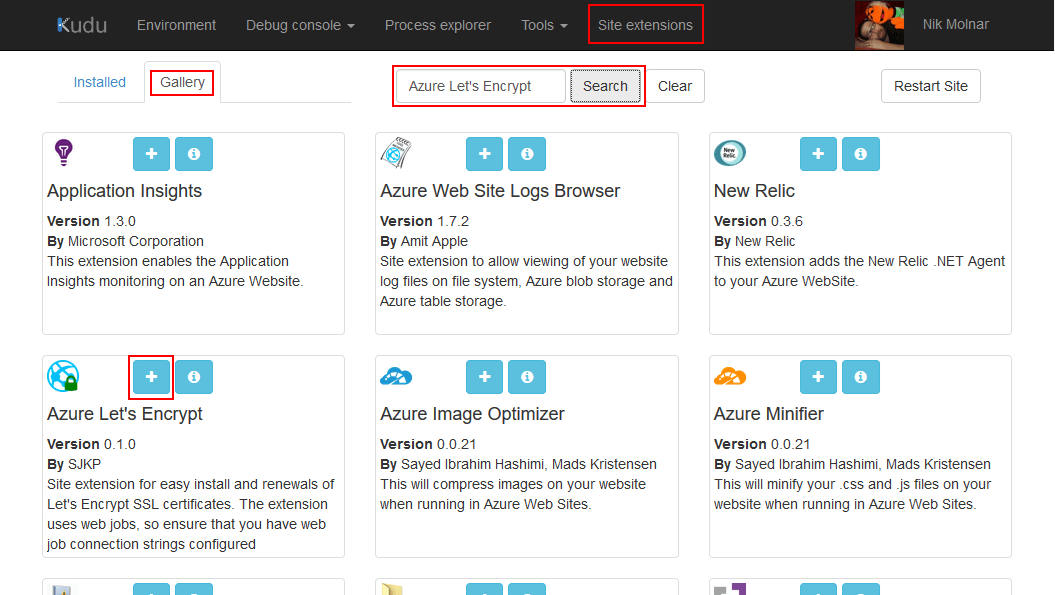Viewport: 1055px width, 595px height.
Task: Expand the Tools dropdown menu
Action: click(544, 25)
